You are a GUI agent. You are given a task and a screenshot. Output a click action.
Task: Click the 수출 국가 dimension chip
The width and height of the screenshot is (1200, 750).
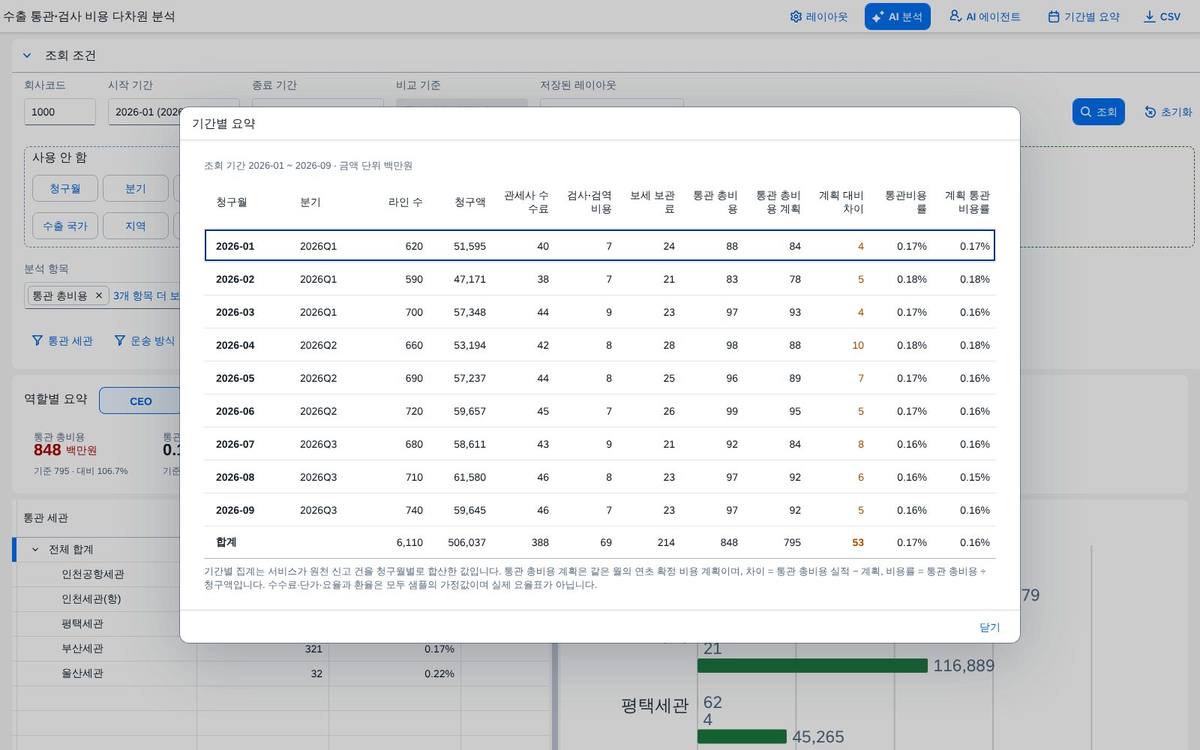point(64,226)
